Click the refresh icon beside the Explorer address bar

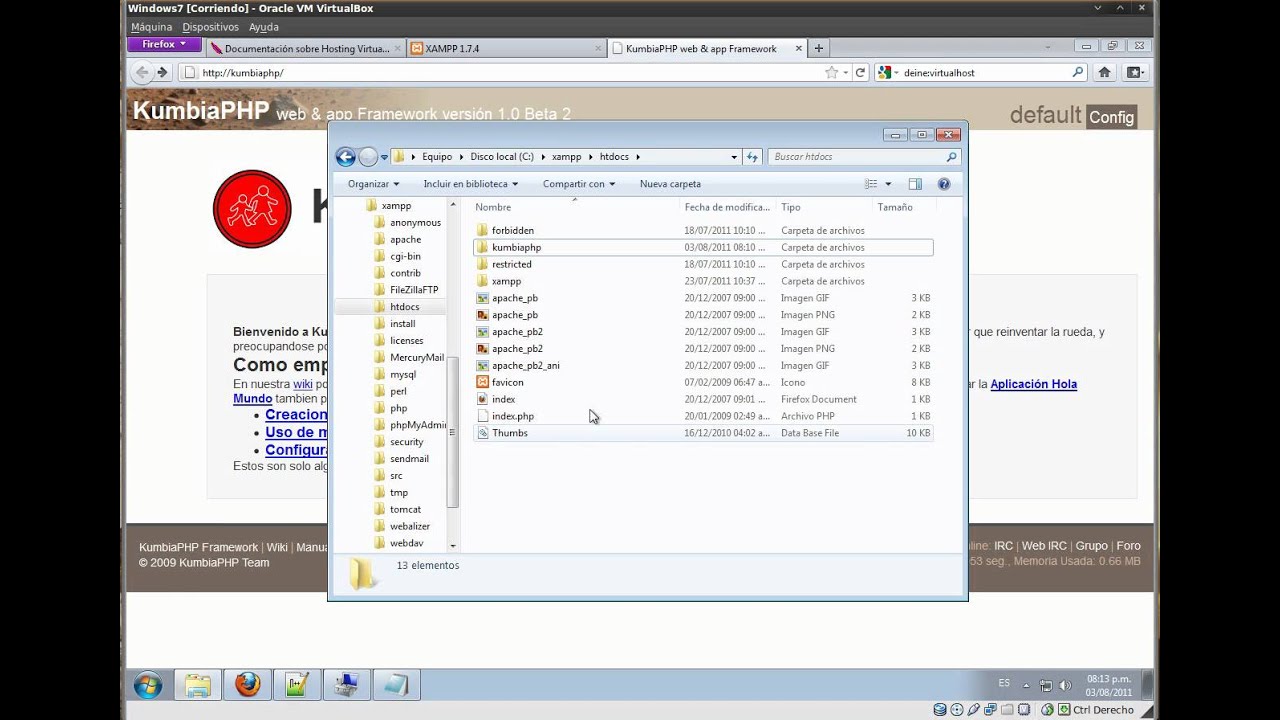[753, 157]
